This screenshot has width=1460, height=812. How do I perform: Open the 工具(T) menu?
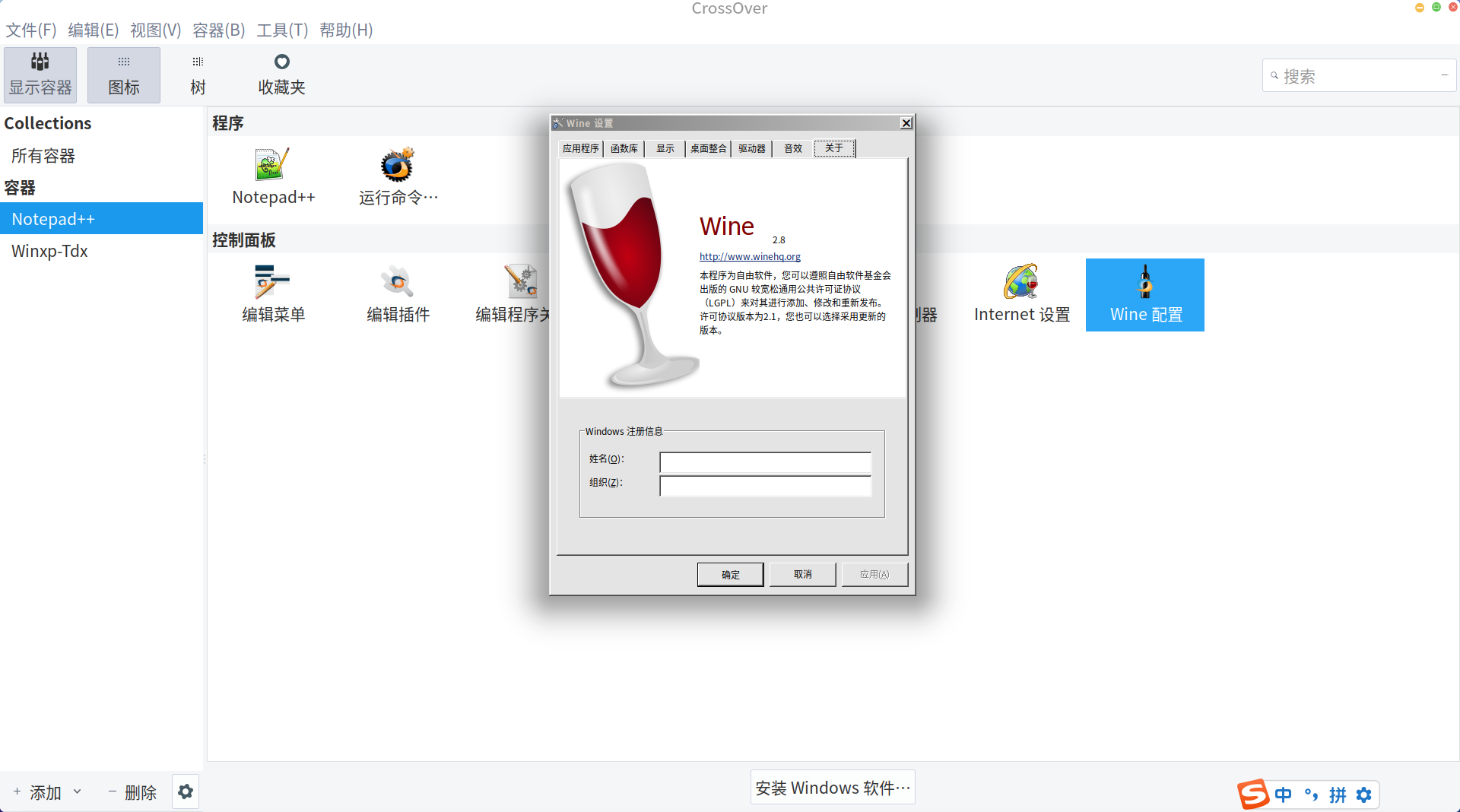(x=282, y=30)
